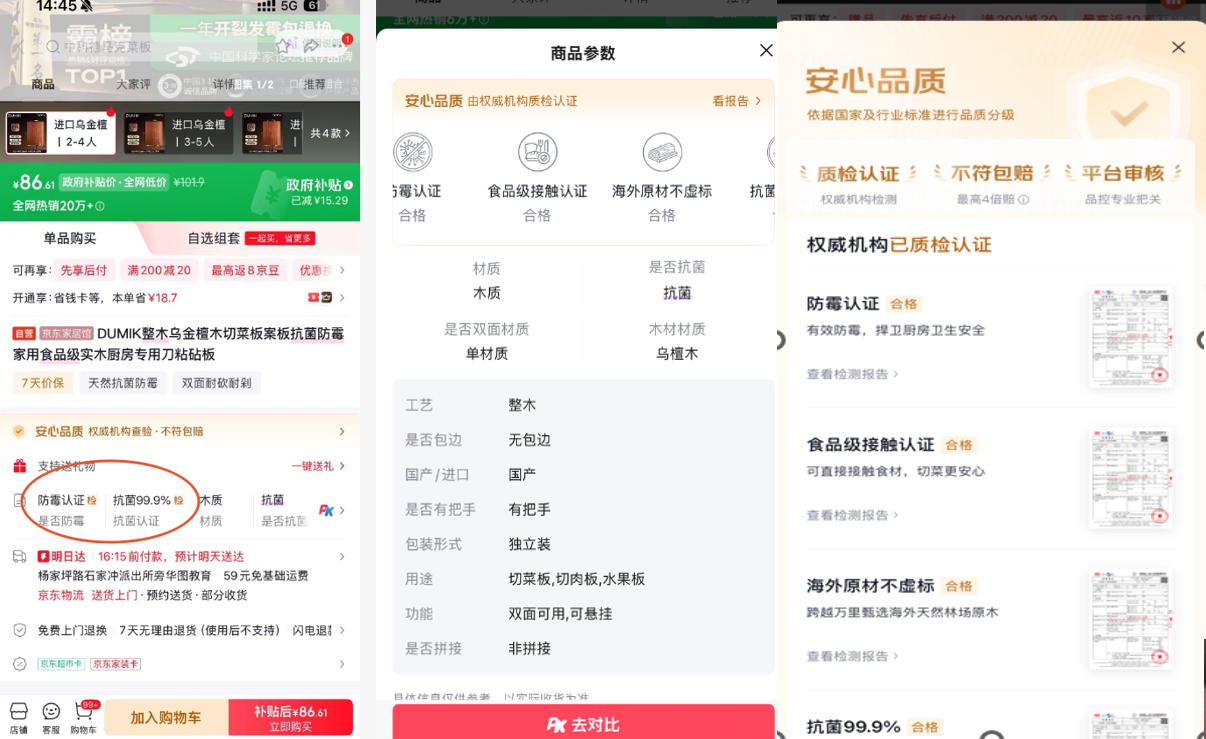Switch to the 商品 tab
This screenshot has height=739, width=1206.
pos(43,85)
